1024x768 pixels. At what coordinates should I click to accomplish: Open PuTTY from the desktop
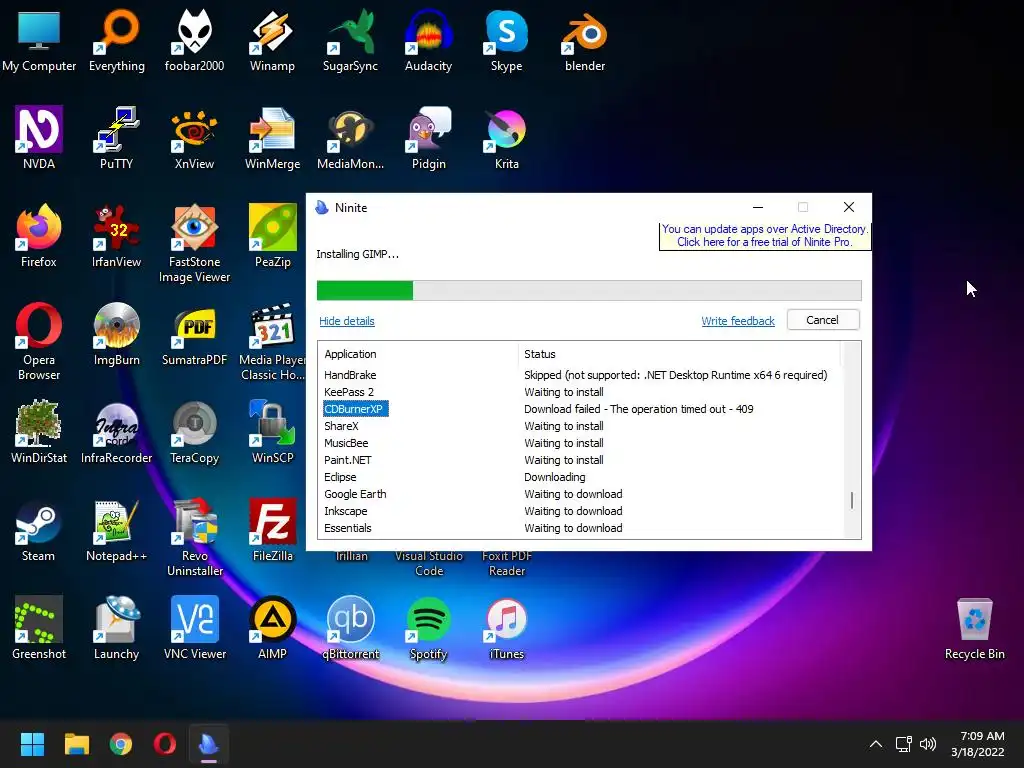click(117, 138)
